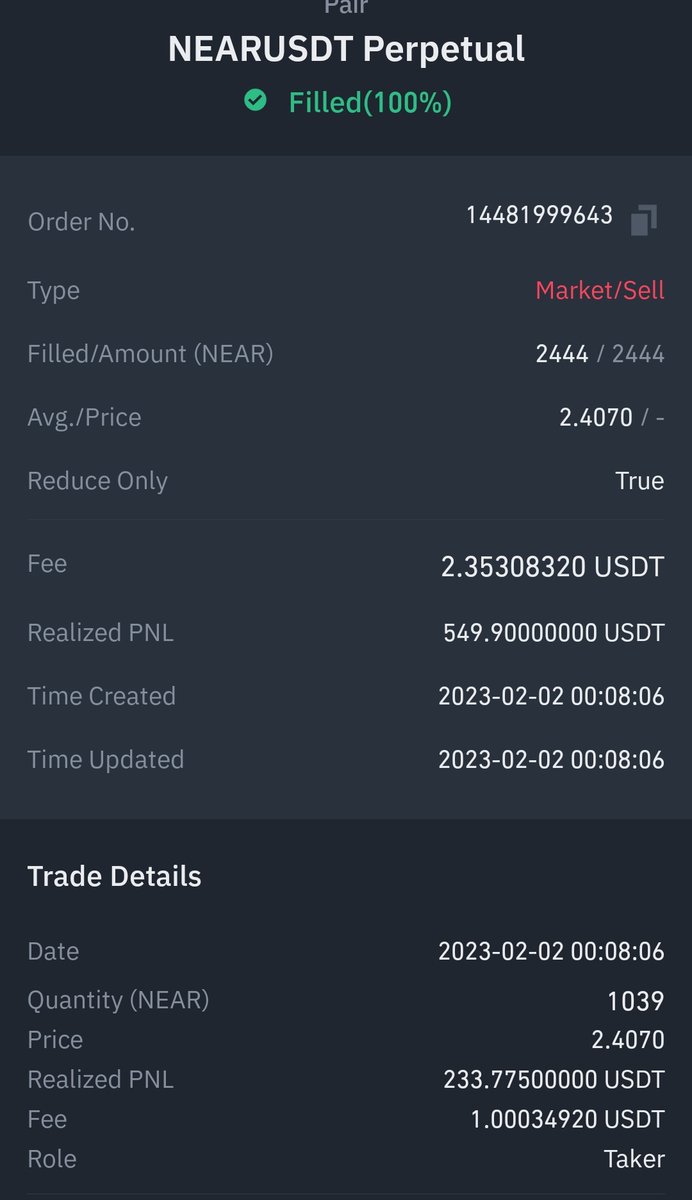Tap the green Filled checkmark icon
Image resolution: width=692 pixels, height=1200 pixels.
(256, 101)
